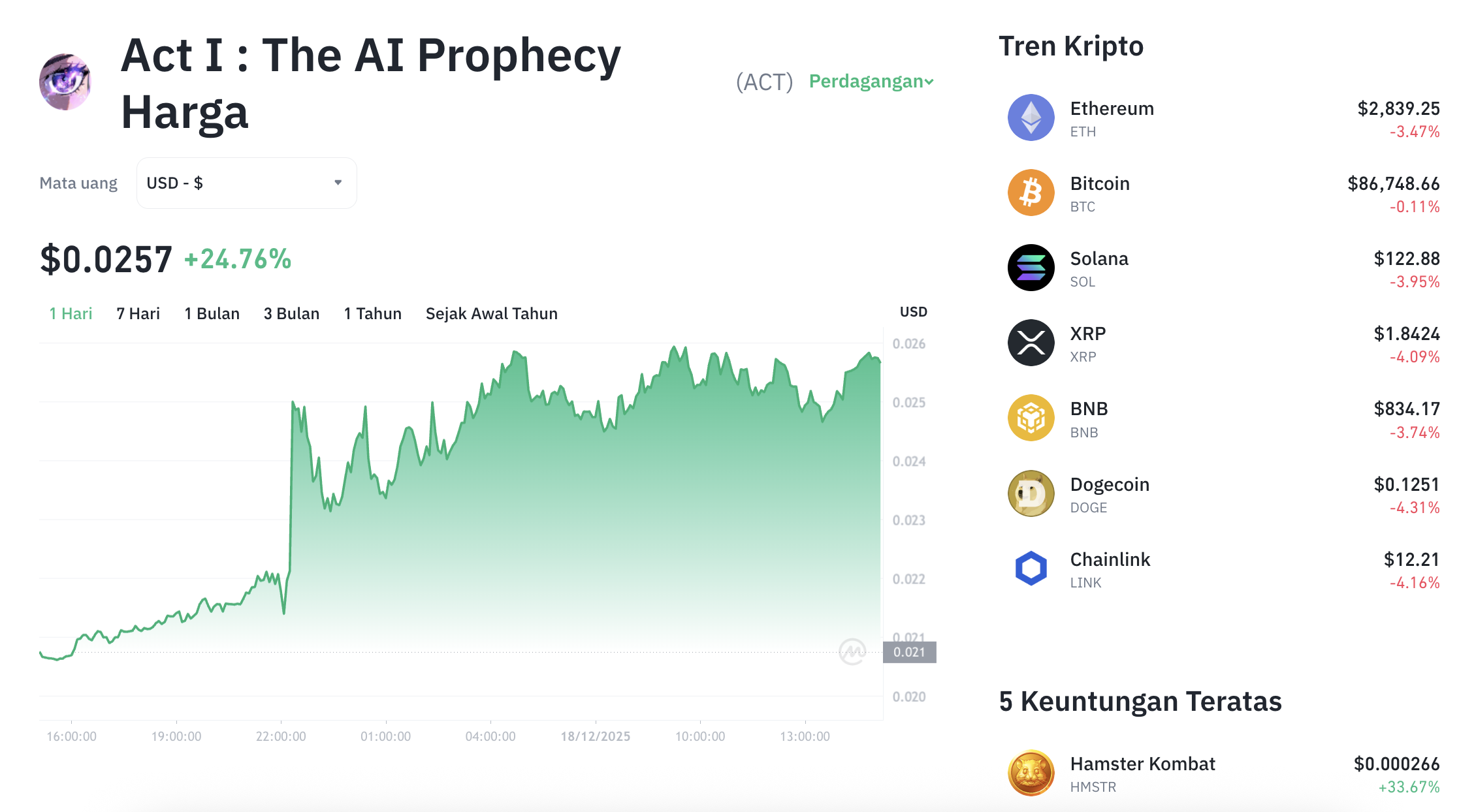This screenshot has width=1459, height=812.
Task: Select the Sejak Awal Tahun tab
Action: tap(491, 313)
